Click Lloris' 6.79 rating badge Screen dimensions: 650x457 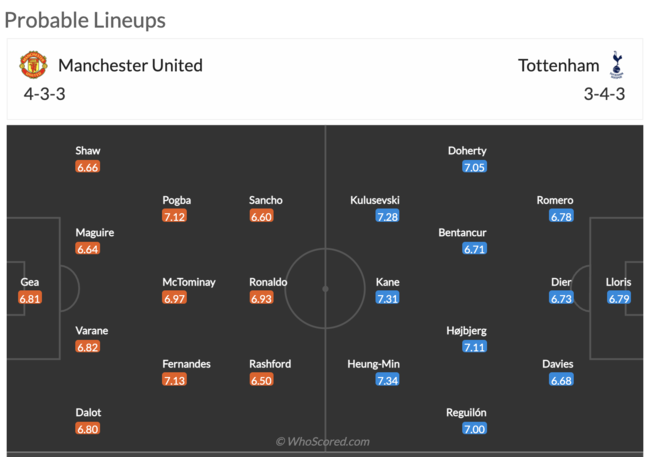618,298
